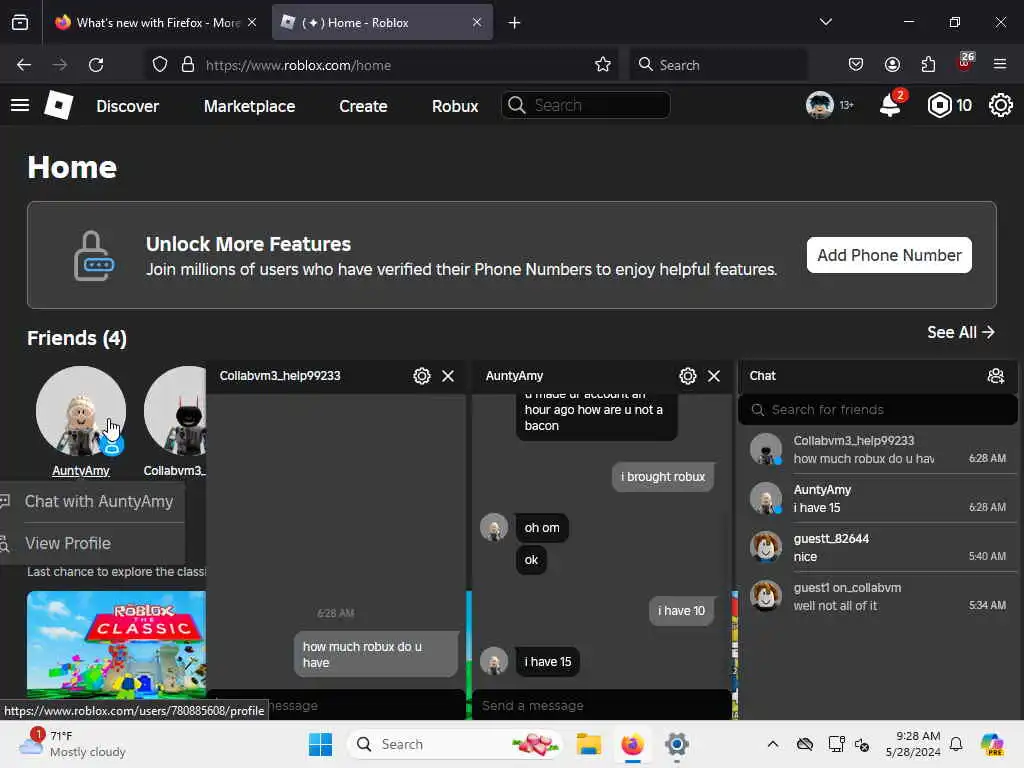Image resolution: width=1024 pixels, height=768 pixels.
Task: Open Windows notification bell in tray
Action: [956, 744]
